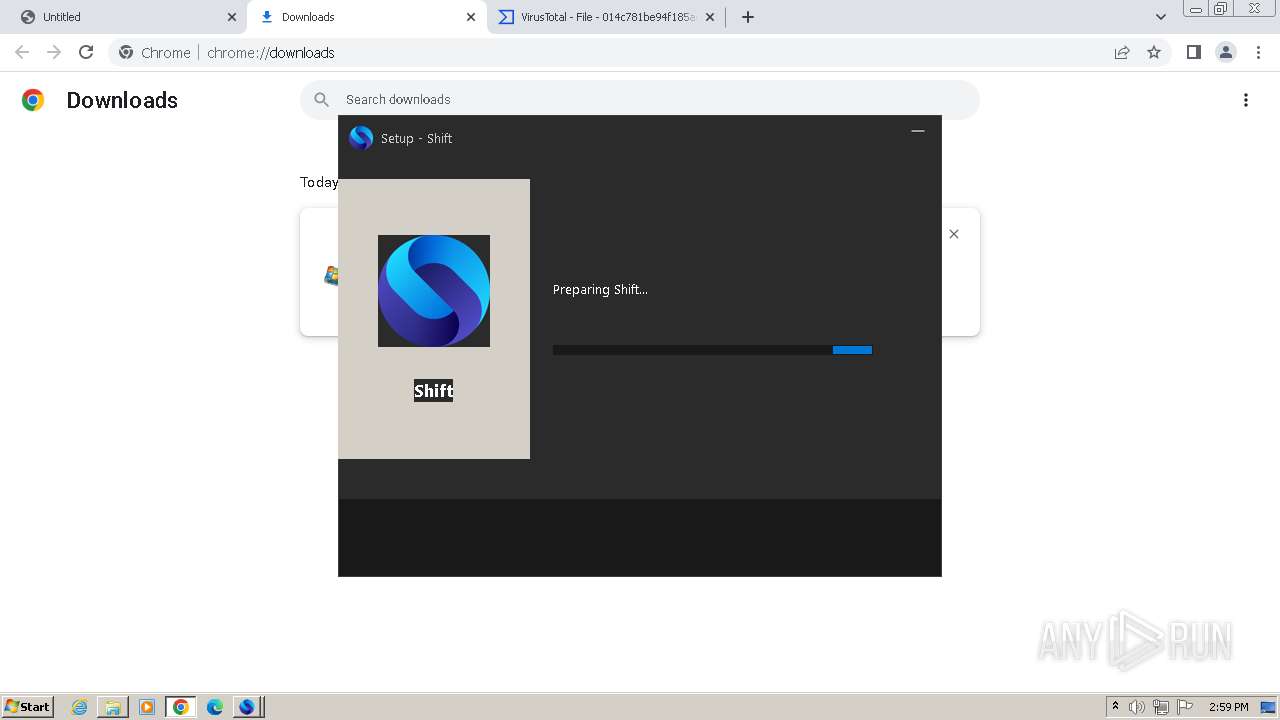This screenshot has width=1280, height=720.
Task: Show hidden system tray icons
Action: click(x=1115, y=707)
